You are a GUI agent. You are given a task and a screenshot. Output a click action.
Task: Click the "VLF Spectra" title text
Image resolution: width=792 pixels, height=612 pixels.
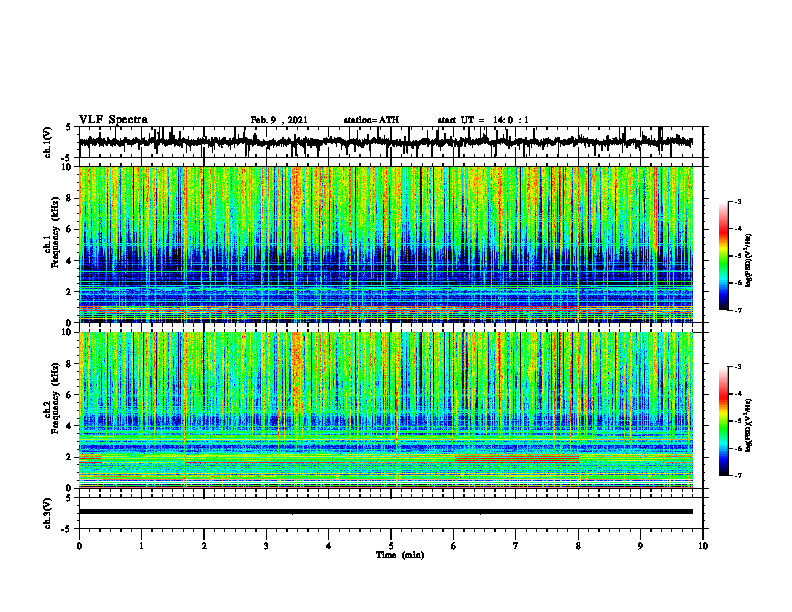(113, 120)
